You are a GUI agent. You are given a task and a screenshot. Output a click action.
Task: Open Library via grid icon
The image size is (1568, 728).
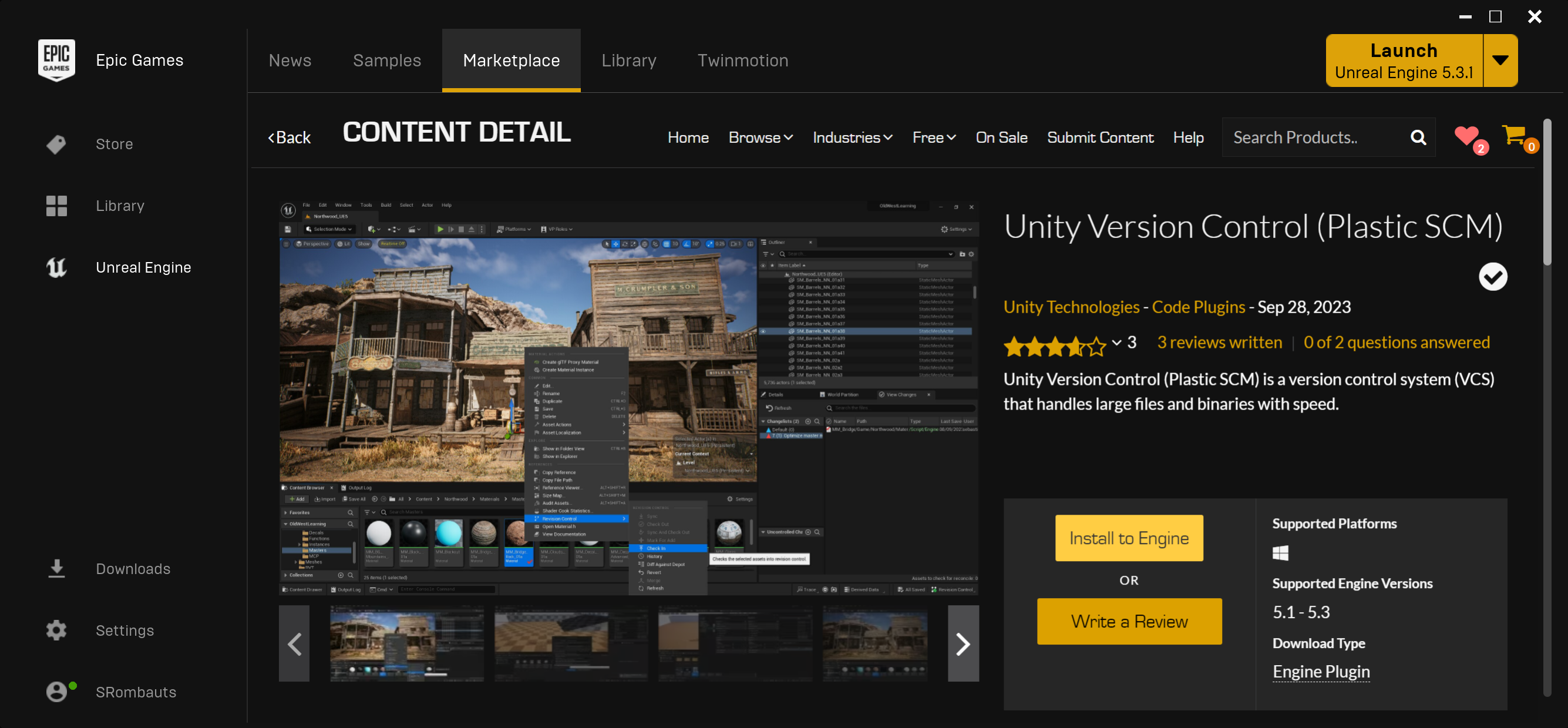56,206
